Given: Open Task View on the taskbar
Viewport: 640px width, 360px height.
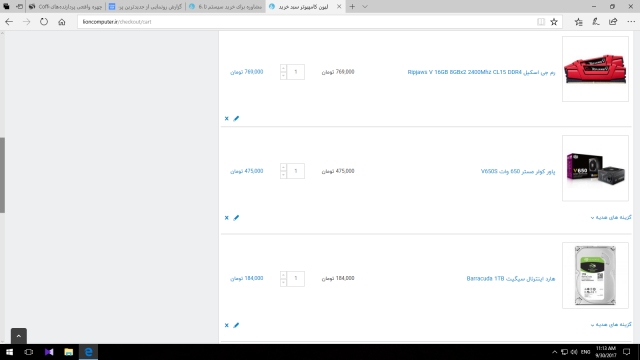Looking at the screenshot, I should coord(29,352).
